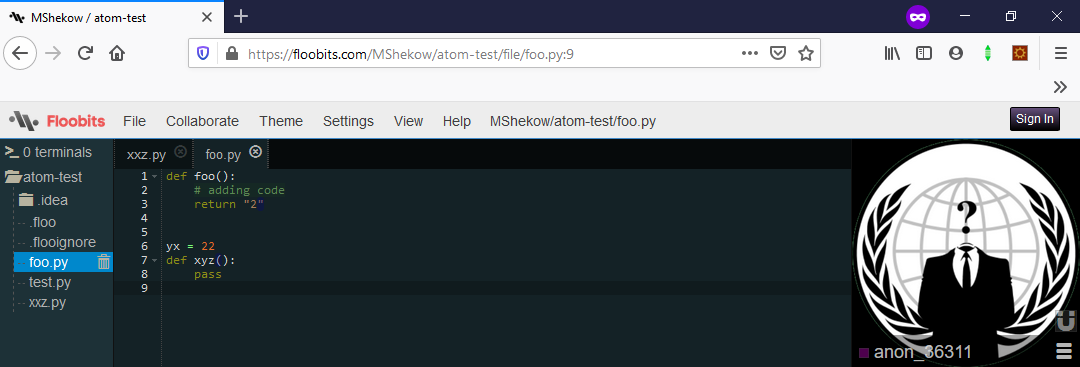The height and width of the screenshot is (367, 1080).
Task: Open the hamburger menu beside anon_36311
Action: click(x=1064, y=353)
